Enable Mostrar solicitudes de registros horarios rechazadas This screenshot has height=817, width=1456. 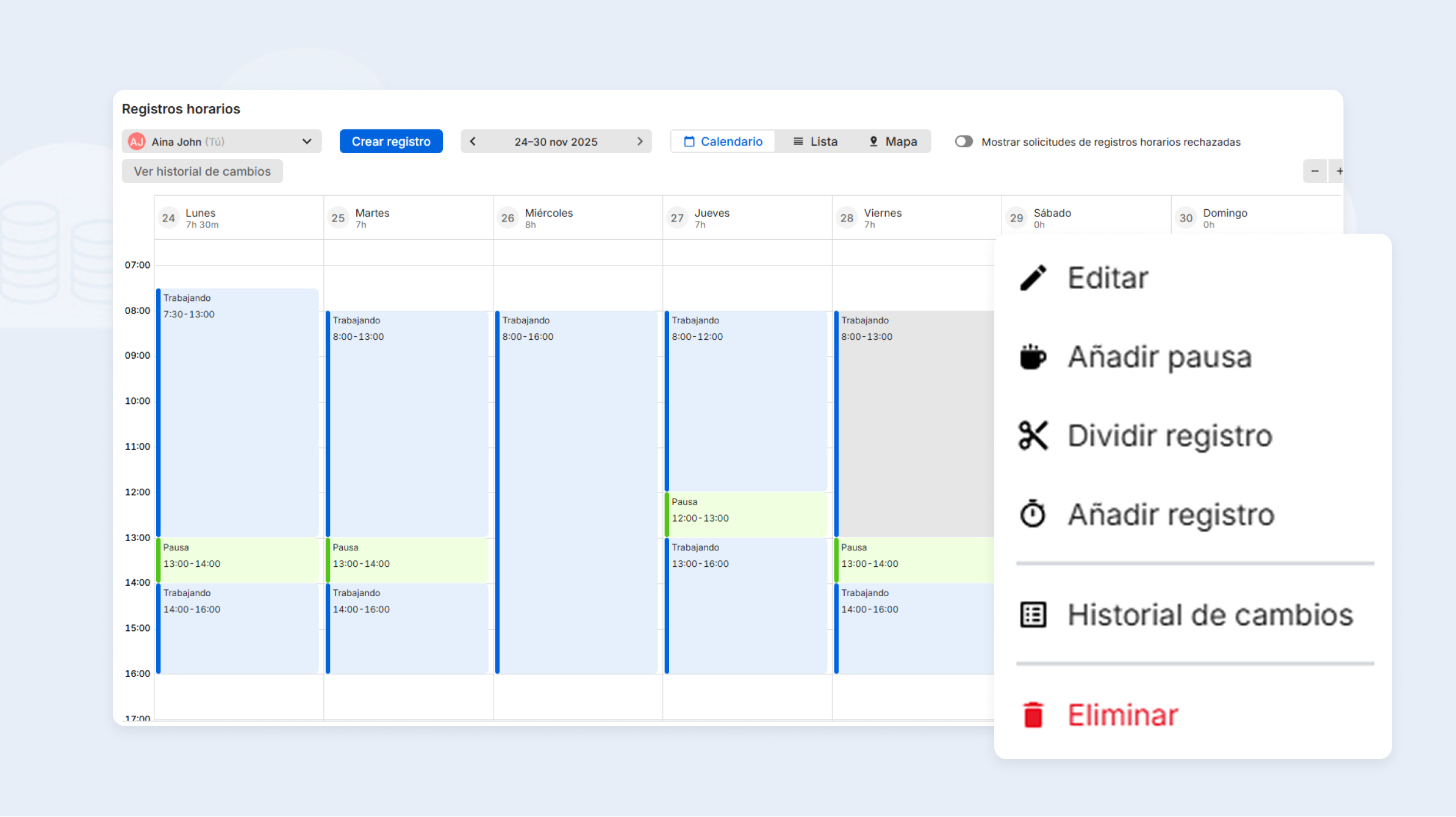coord(964,141)
